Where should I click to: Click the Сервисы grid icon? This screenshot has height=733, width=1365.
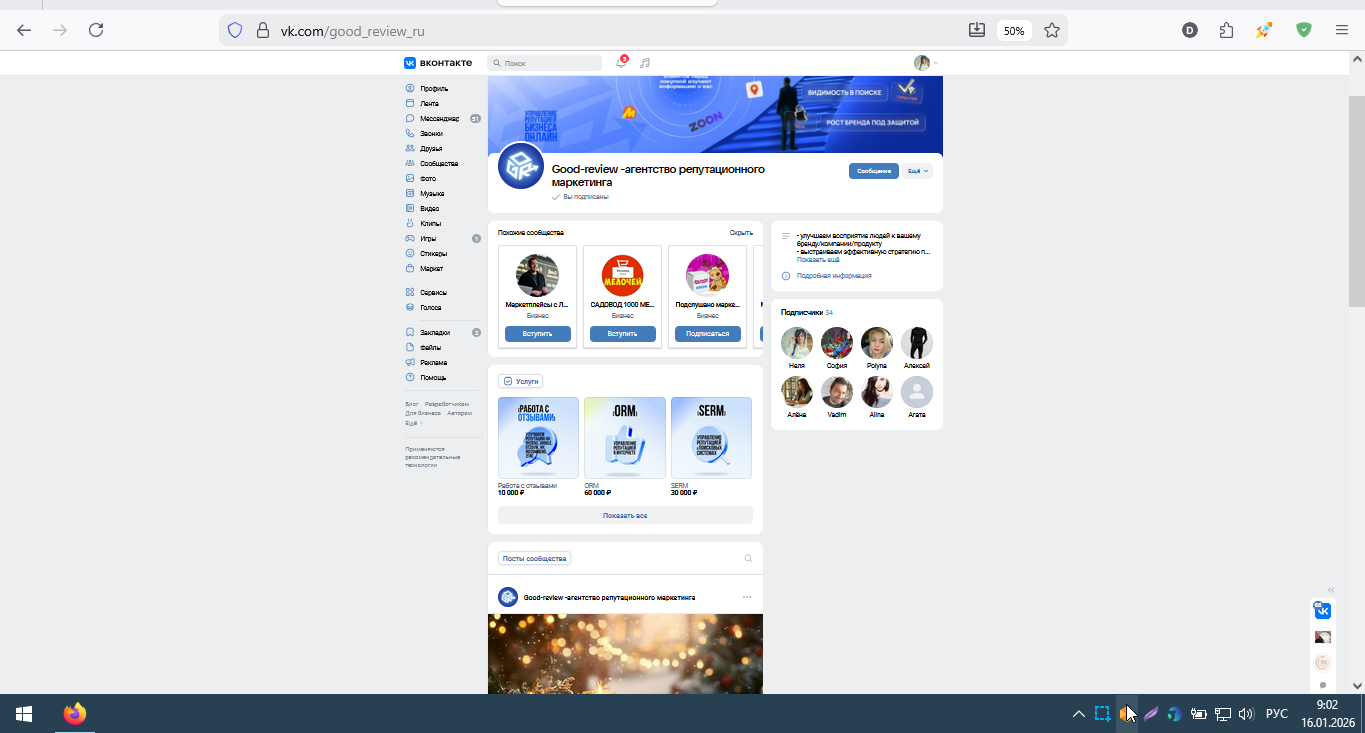point(410,292)
